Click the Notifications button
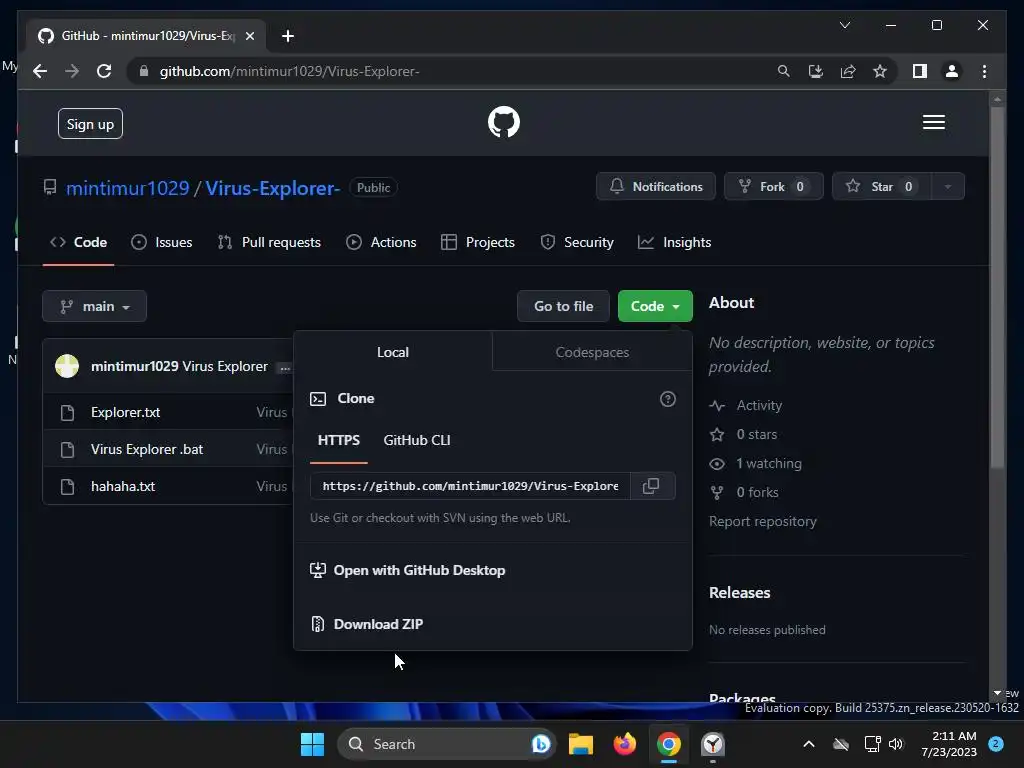This screenshot has height=768, width=1024. [x=656, y=187]
